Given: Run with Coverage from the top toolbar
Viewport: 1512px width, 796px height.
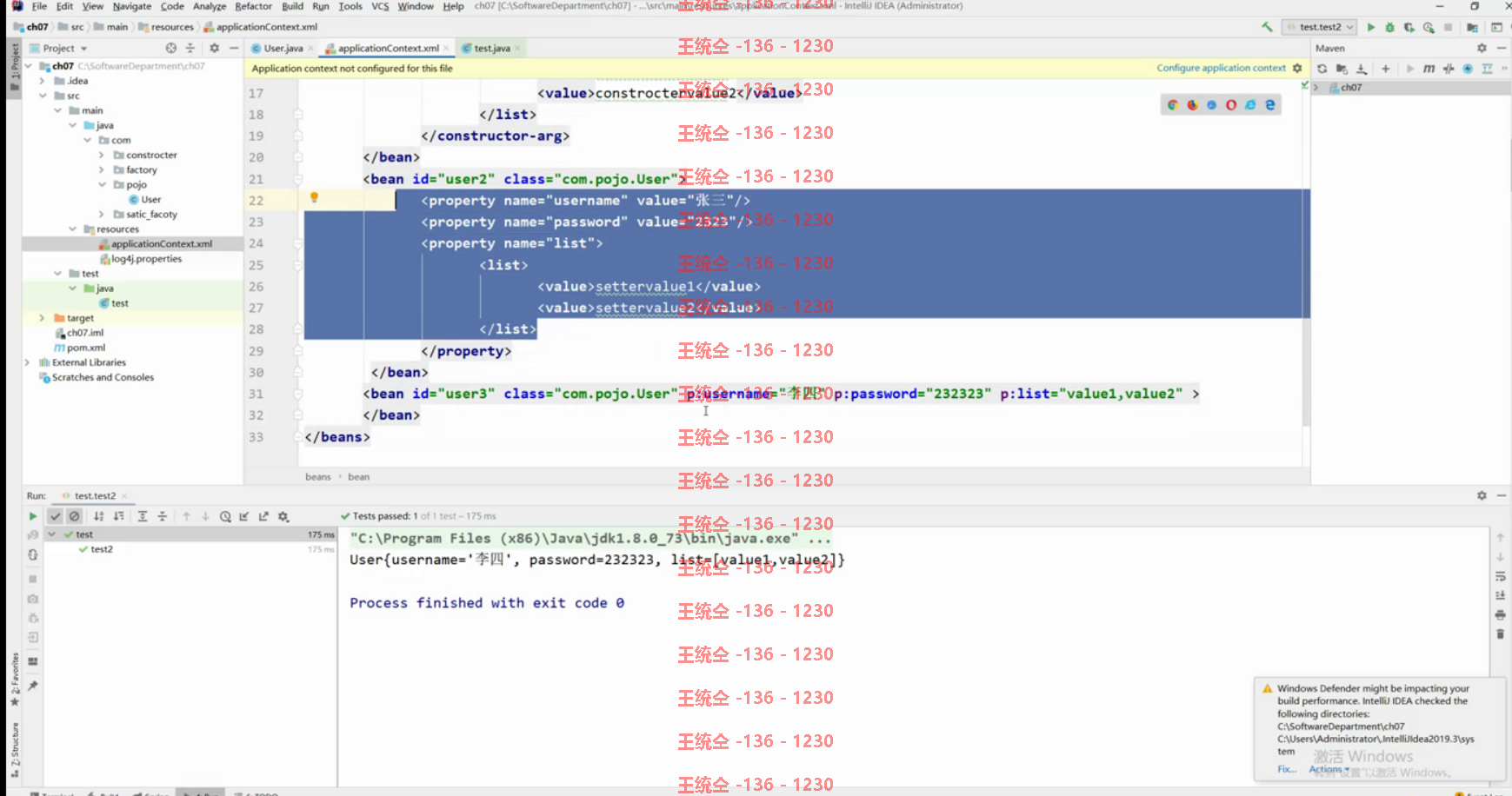Looking at the screenshot, I should (1409, 27).
